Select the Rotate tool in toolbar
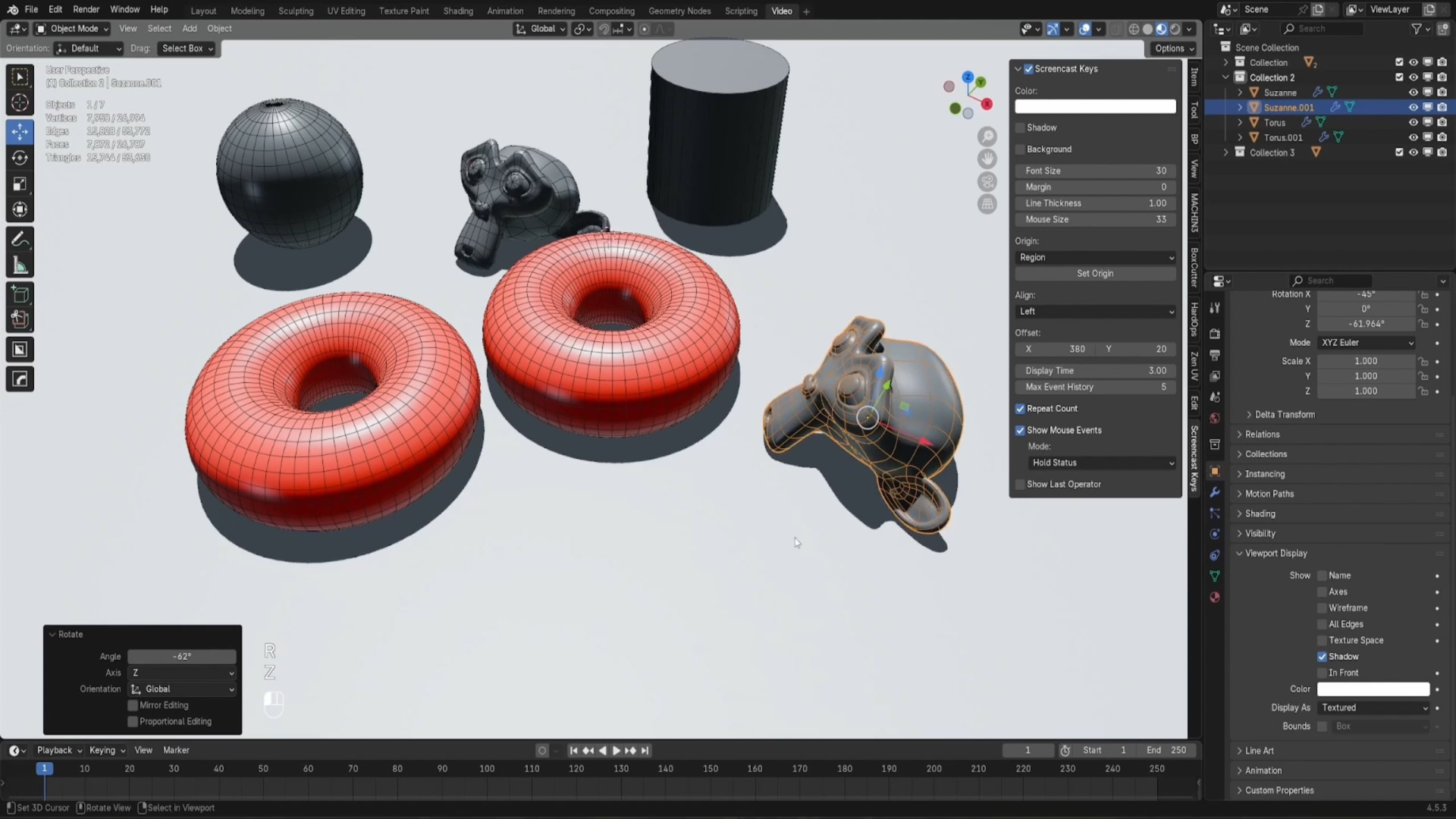This screenshot has width=1456, height=819. [20, 158]
